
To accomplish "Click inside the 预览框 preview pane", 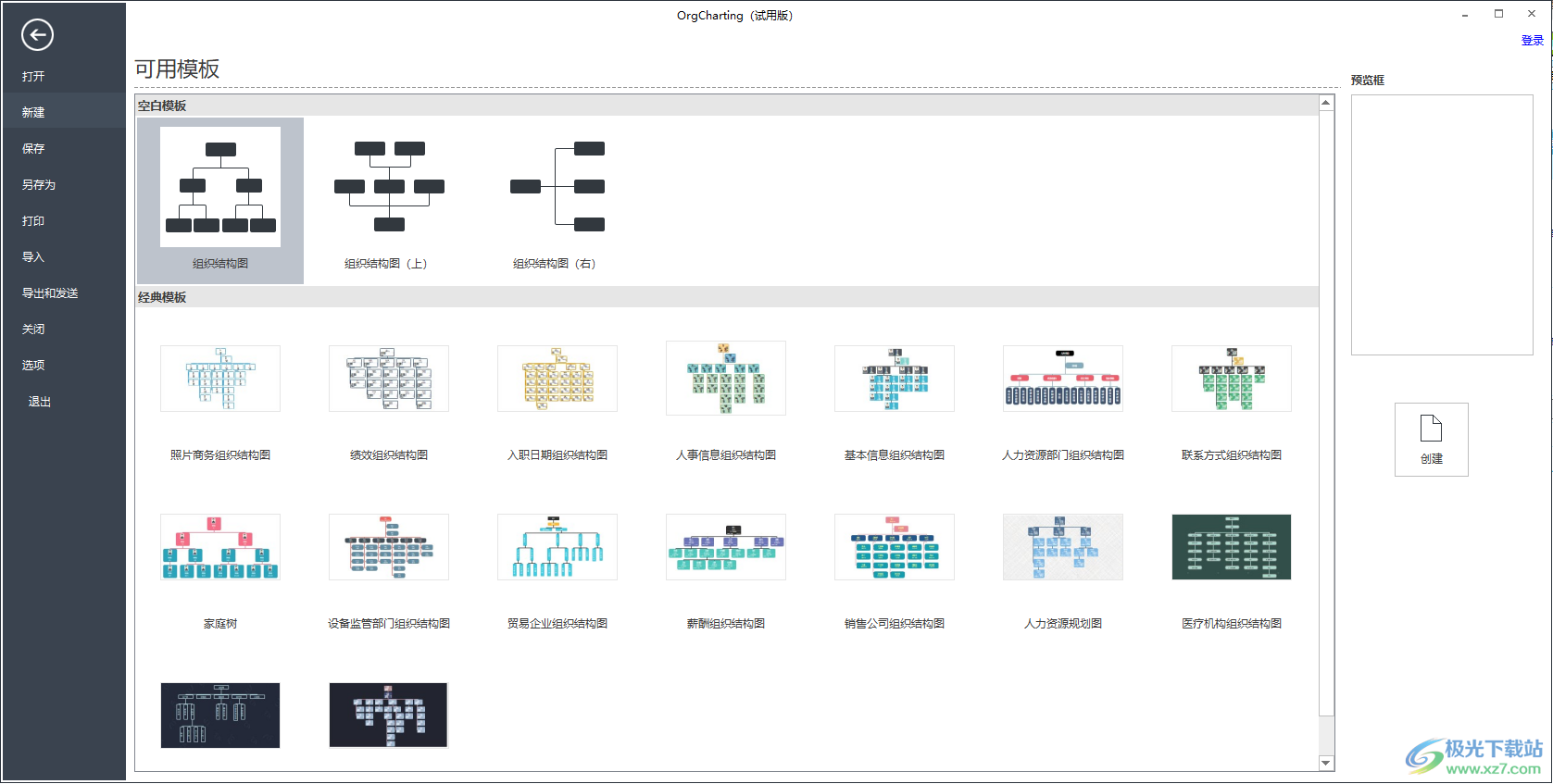I will click(x=1442, y=225).
